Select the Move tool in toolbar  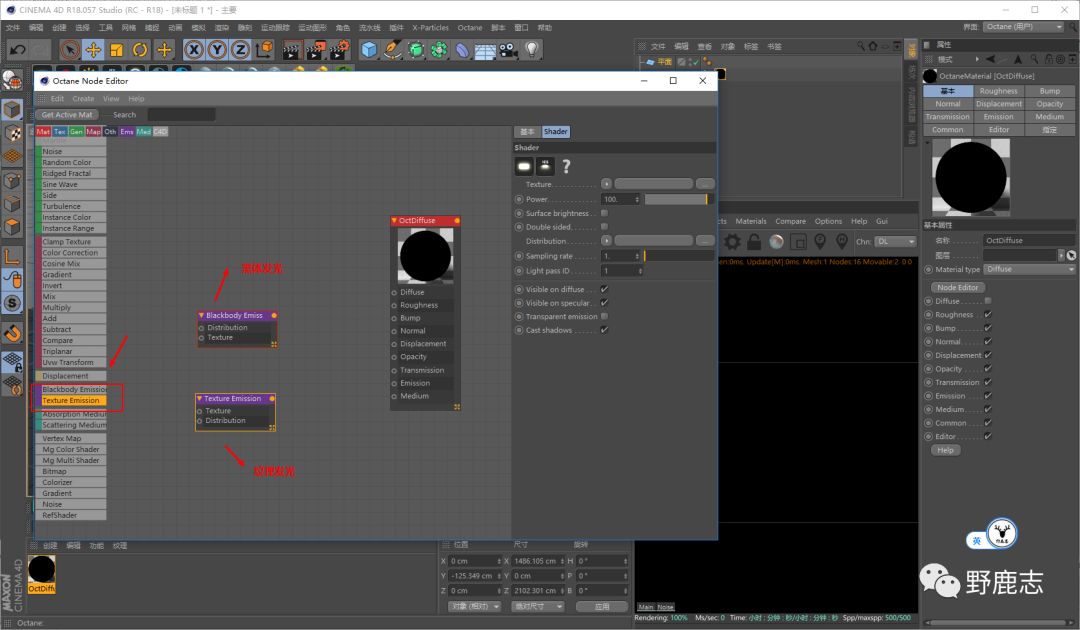(93, 49)
